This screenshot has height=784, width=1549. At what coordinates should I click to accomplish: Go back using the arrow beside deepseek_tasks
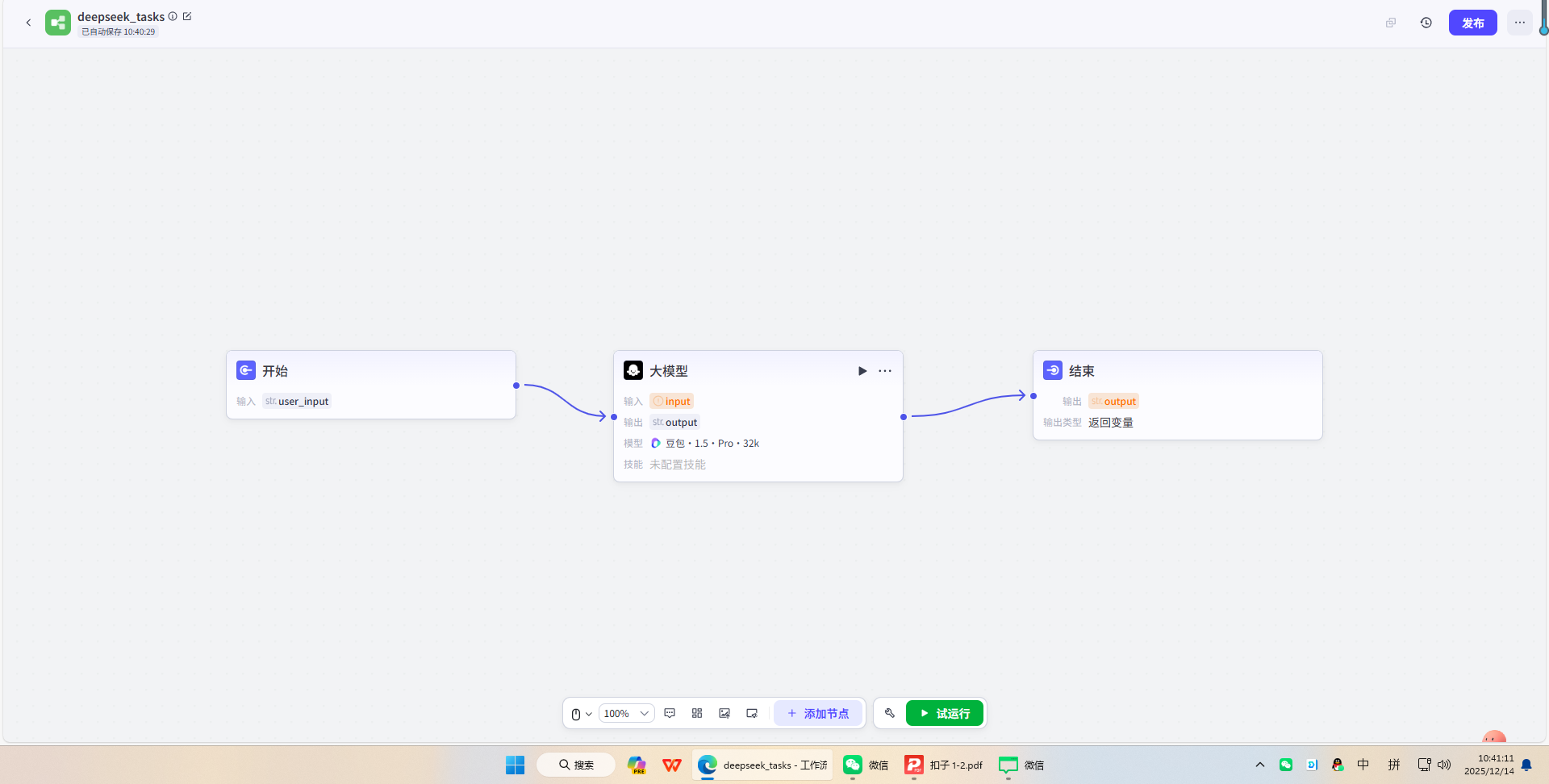pyautogui.click(x=28, y=23)
